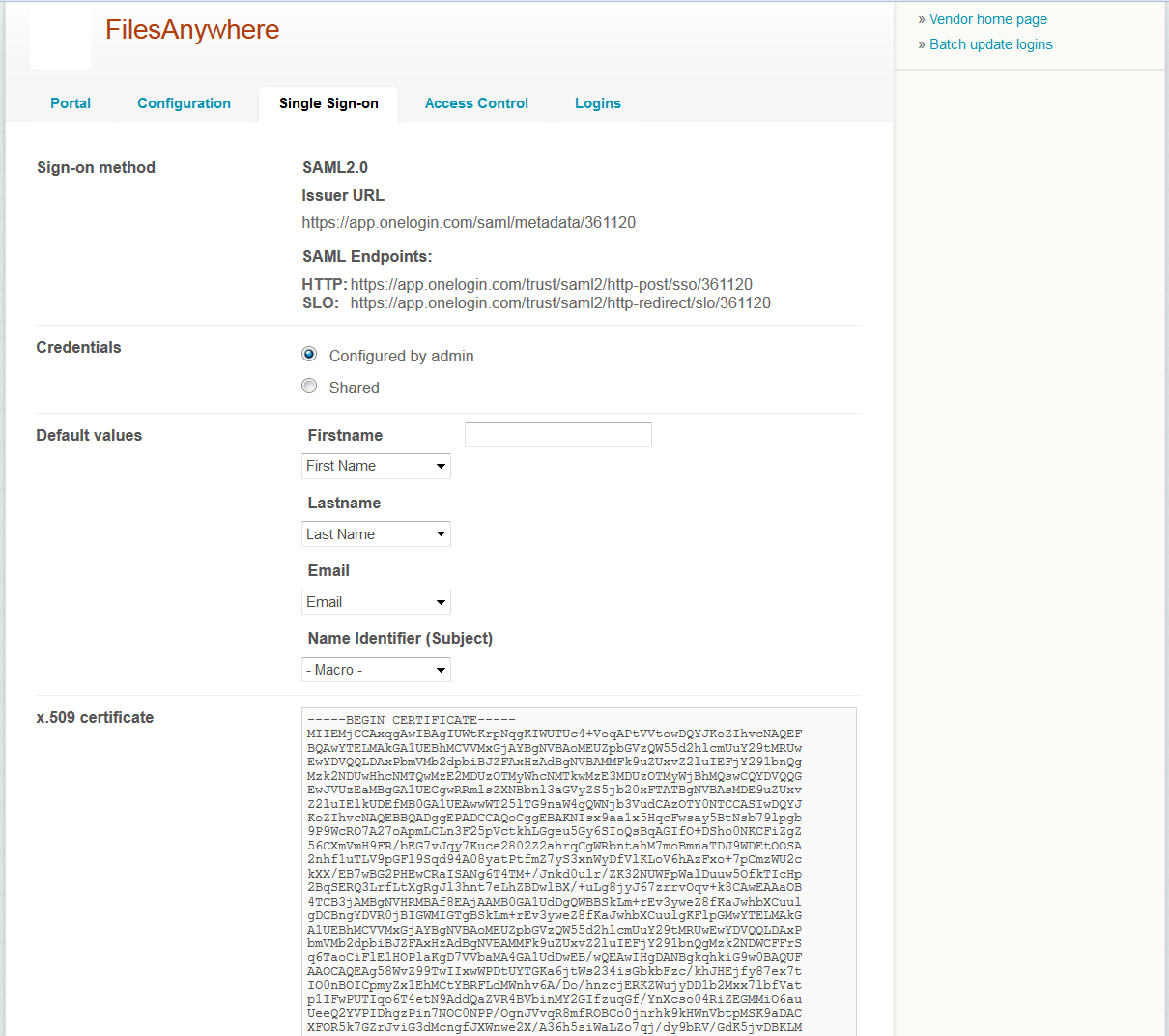Click the Name Identifier (Subject) label
1169x1036 pixels.
[x=400, y=639]
